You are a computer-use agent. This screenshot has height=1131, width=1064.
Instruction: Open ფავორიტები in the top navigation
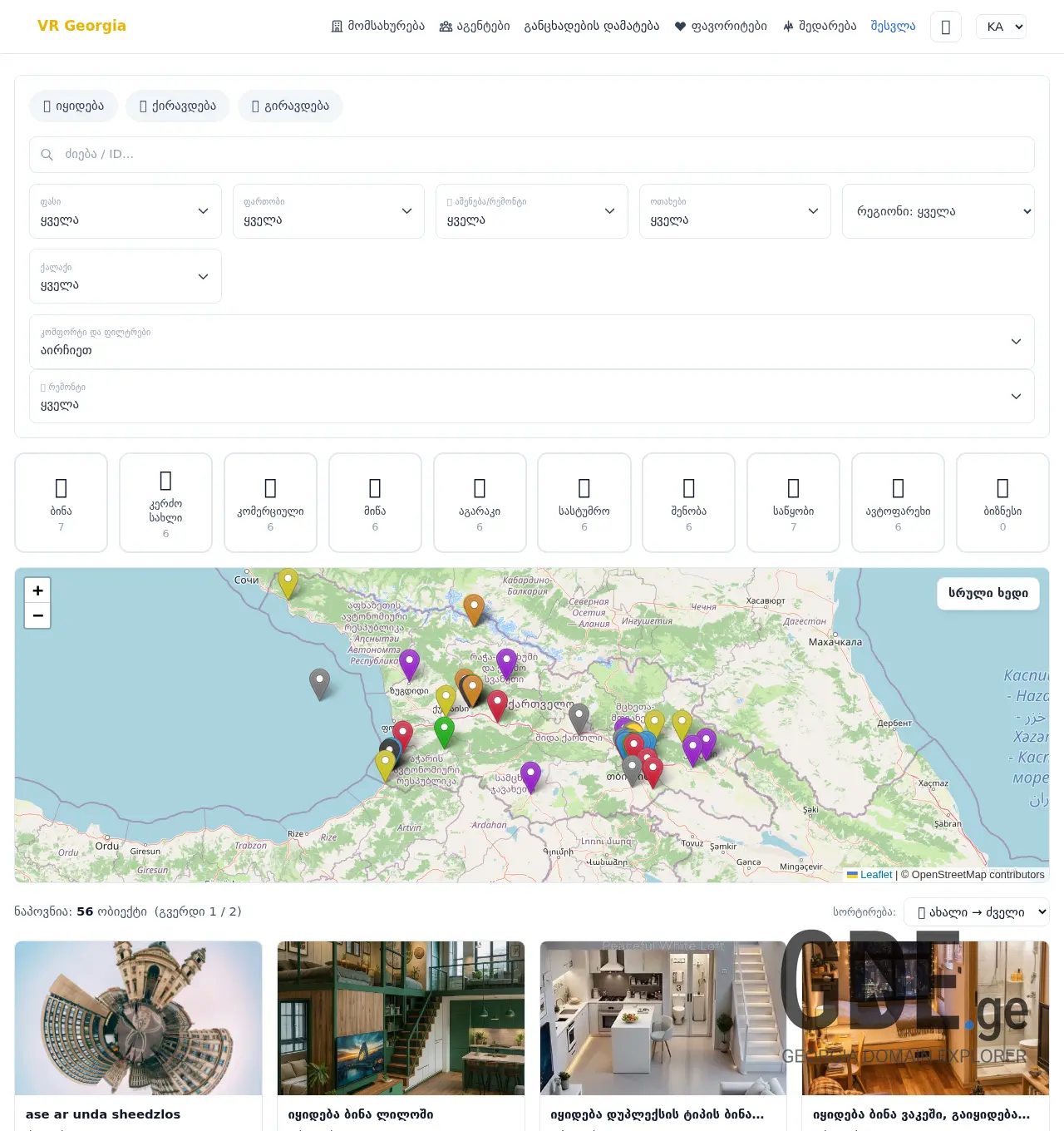(721, 26)
